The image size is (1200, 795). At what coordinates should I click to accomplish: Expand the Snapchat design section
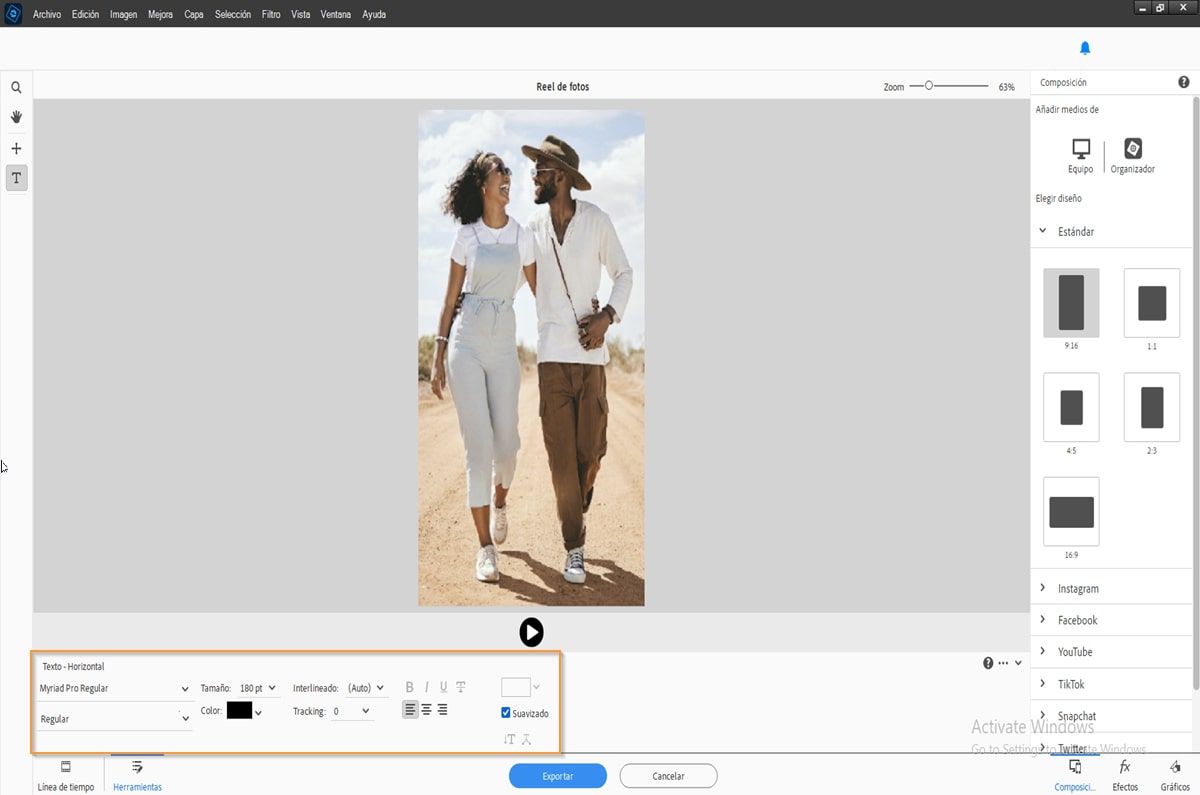[1043, 716]
